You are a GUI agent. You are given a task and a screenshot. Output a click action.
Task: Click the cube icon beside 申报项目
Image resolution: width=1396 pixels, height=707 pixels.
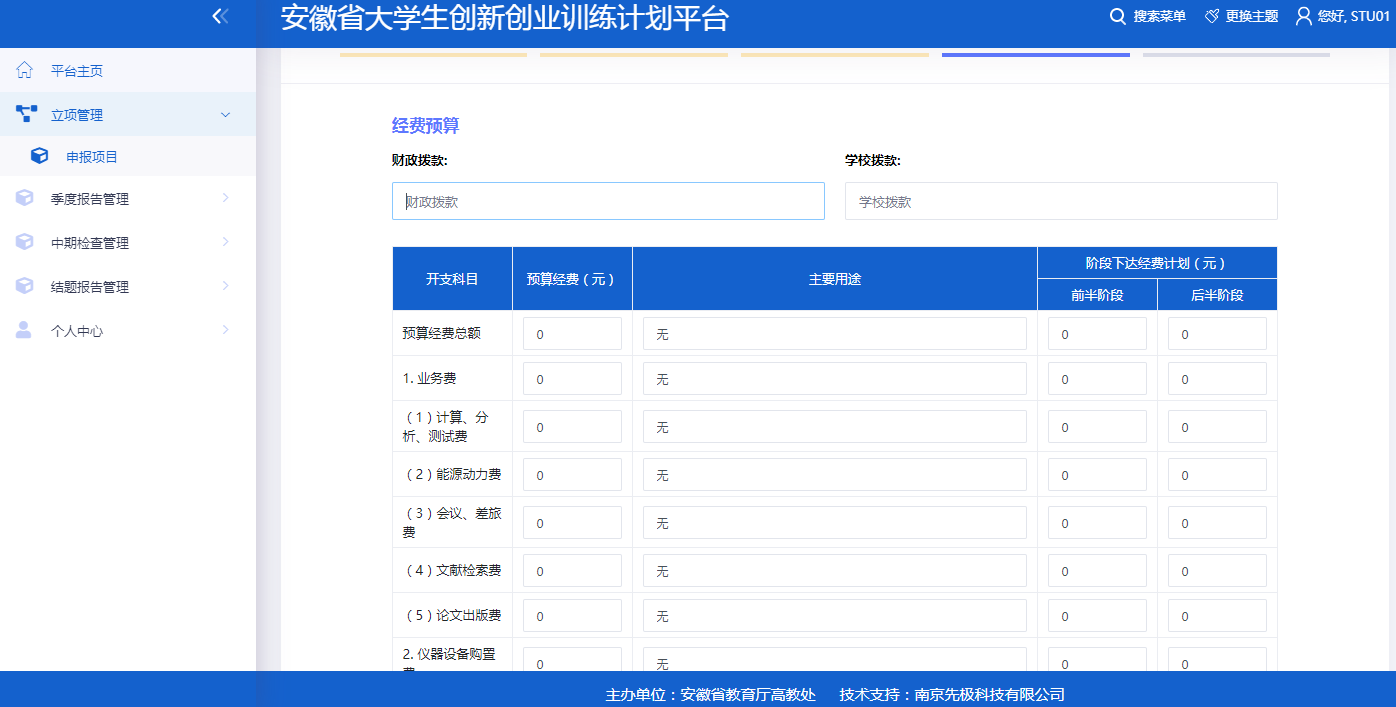click(40, 157)
